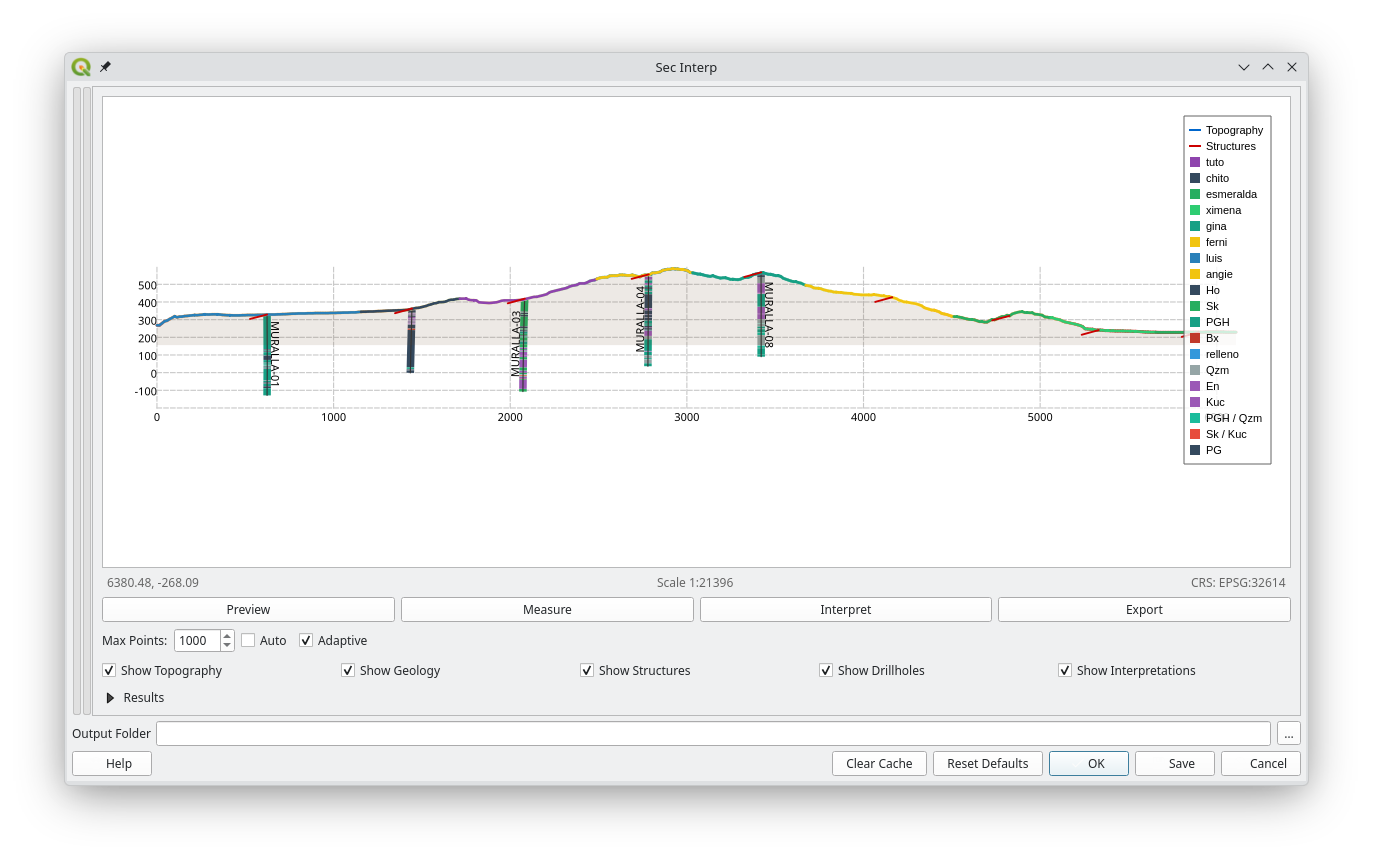
Task: Click the tuto purple legend swatch
Action: point(1195,162)
